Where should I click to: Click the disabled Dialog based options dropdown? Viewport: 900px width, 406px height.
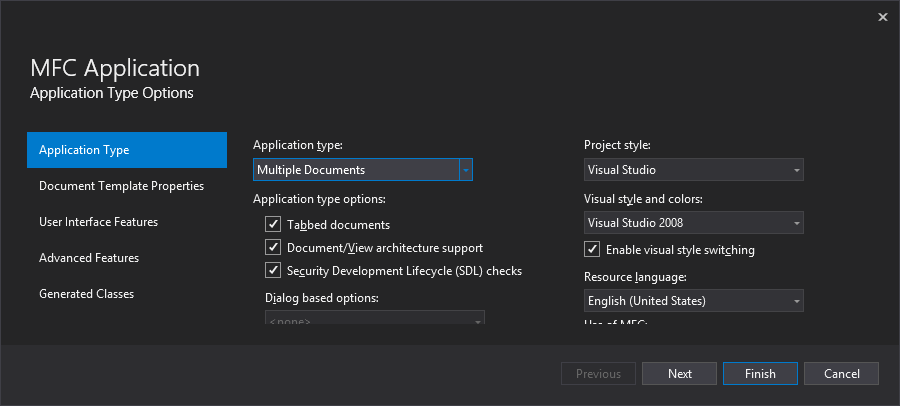(374, 320)
